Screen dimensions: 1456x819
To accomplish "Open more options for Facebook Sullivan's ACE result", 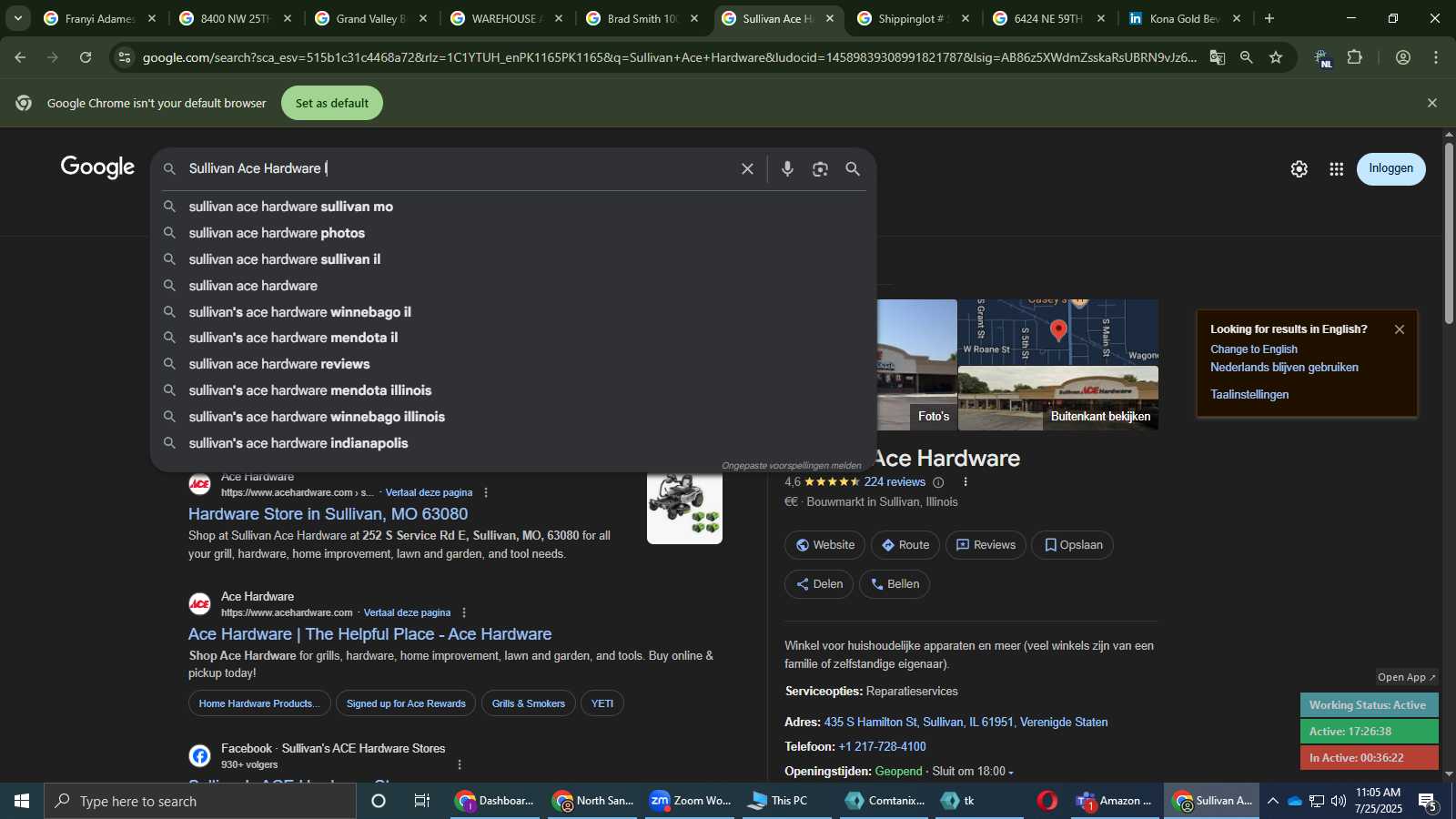I will coord(460,764).
